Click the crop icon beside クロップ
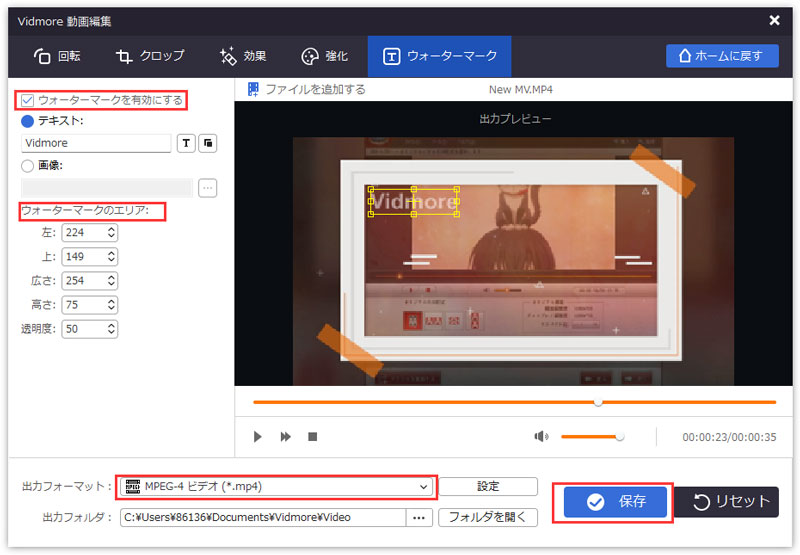800x555 pixels. pyautogui.click(x=124, y=56)
